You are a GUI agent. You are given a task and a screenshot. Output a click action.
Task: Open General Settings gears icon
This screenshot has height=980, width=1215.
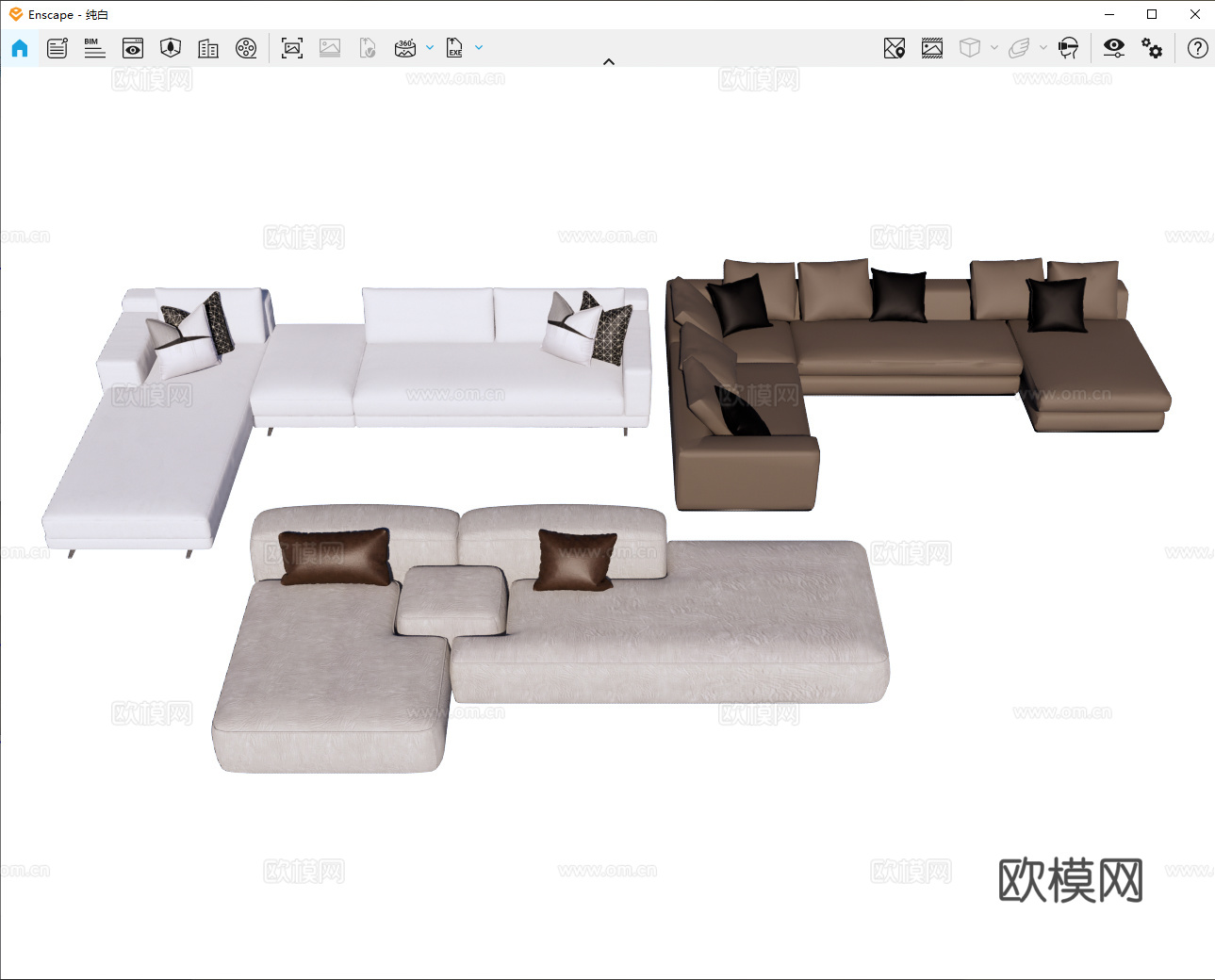click(1152, 48)
